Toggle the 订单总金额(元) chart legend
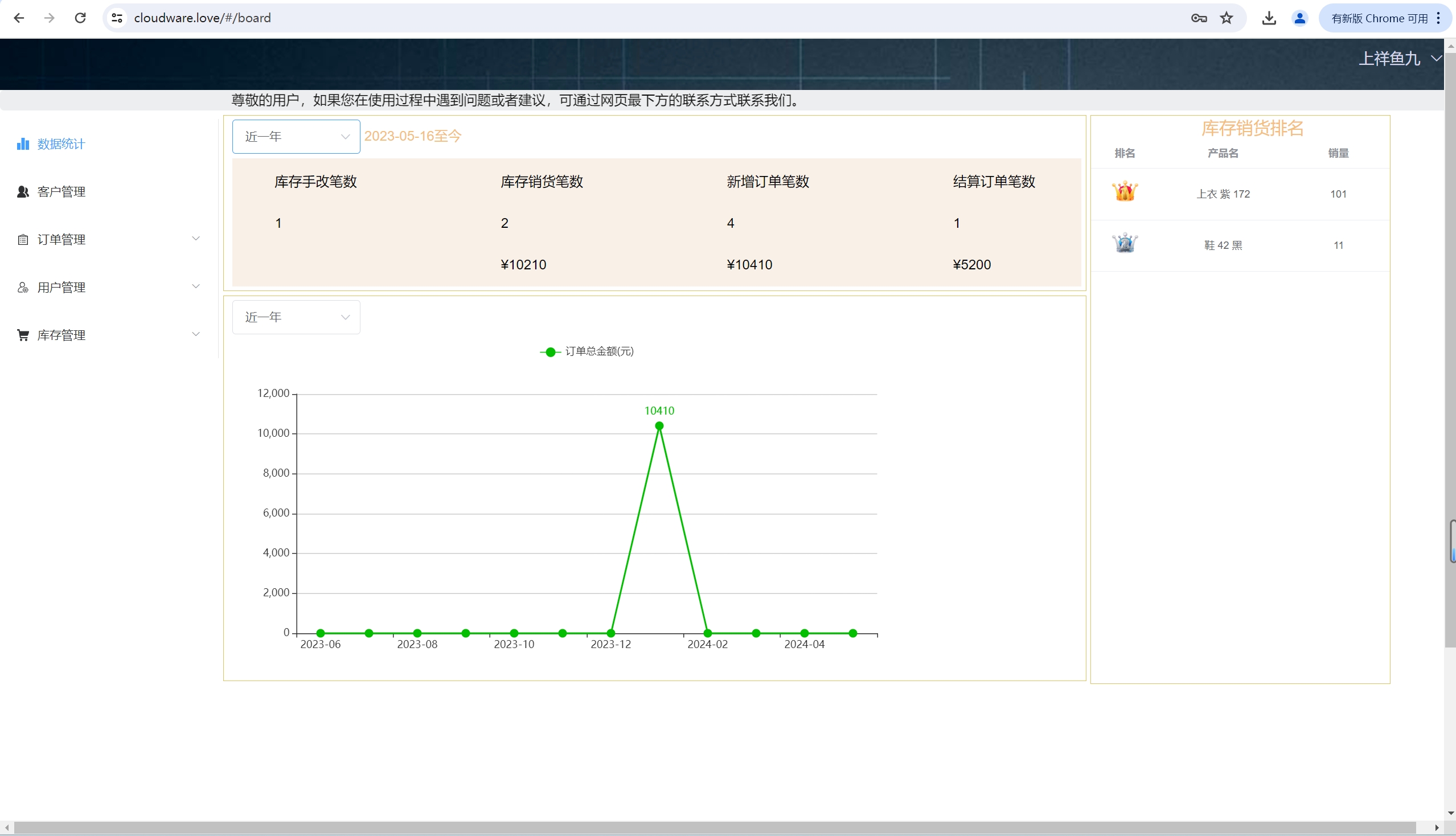This screenshot has height=836, width=1456. [586, 351]
